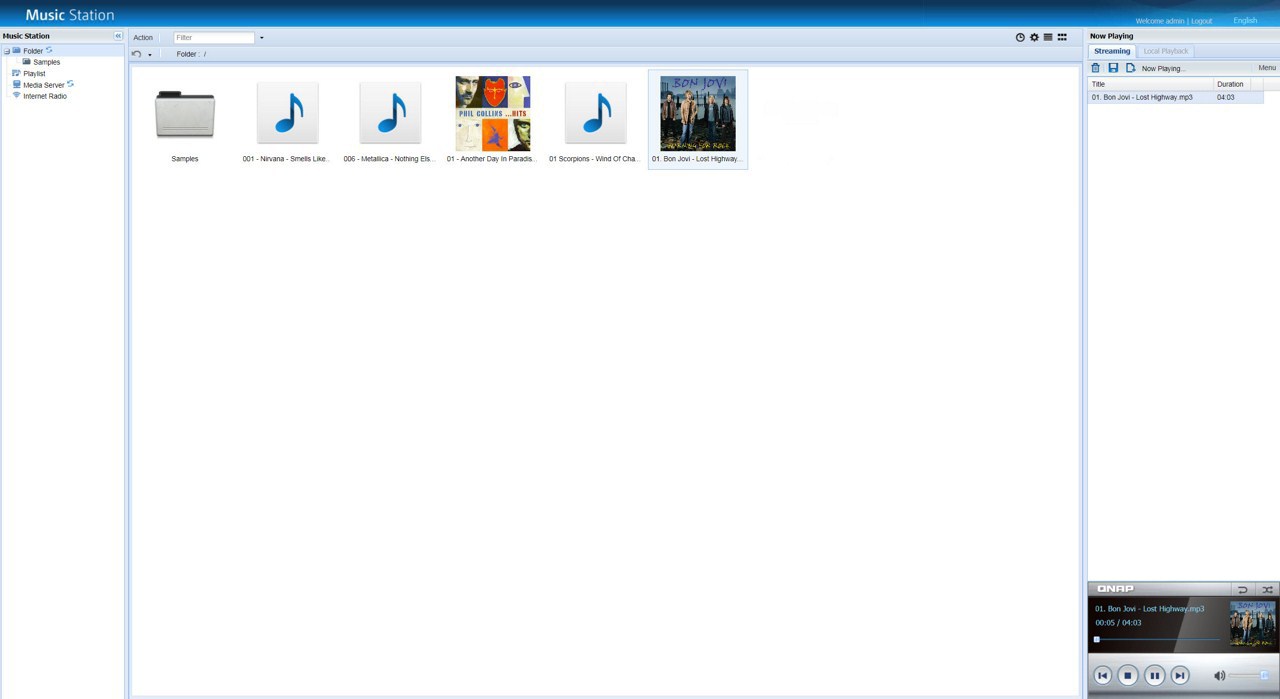Refresh the Media Server entry

pos(70,84)
